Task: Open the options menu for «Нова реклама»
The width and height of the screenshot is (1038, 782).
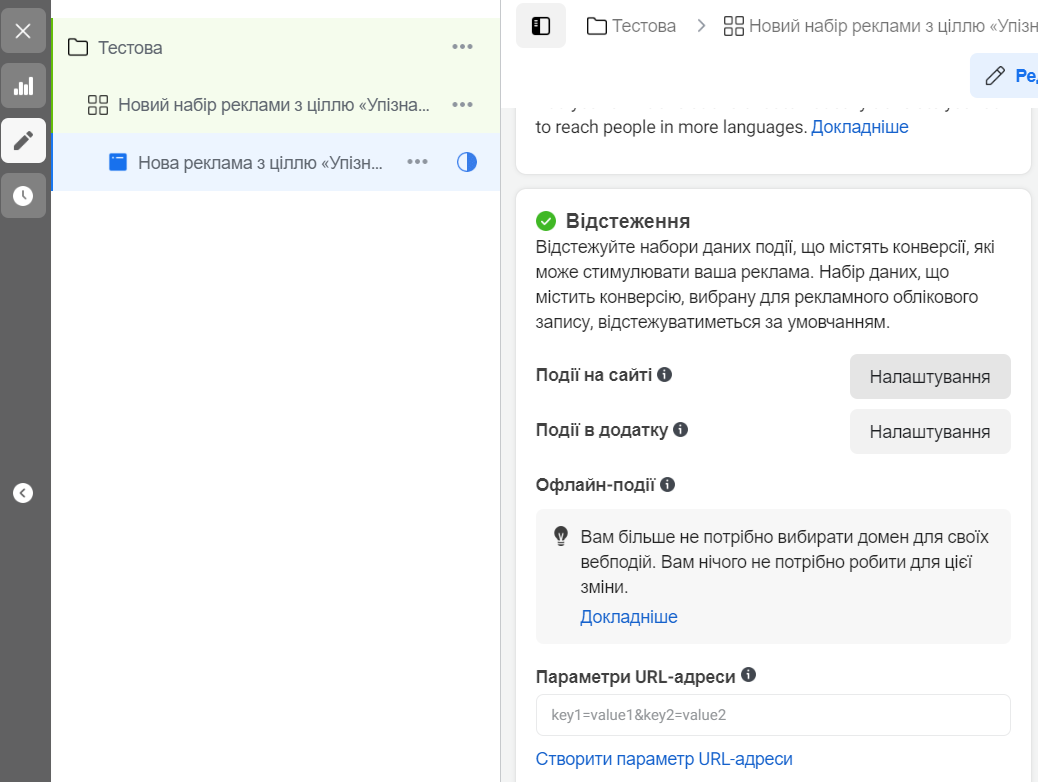Action: 417,161
